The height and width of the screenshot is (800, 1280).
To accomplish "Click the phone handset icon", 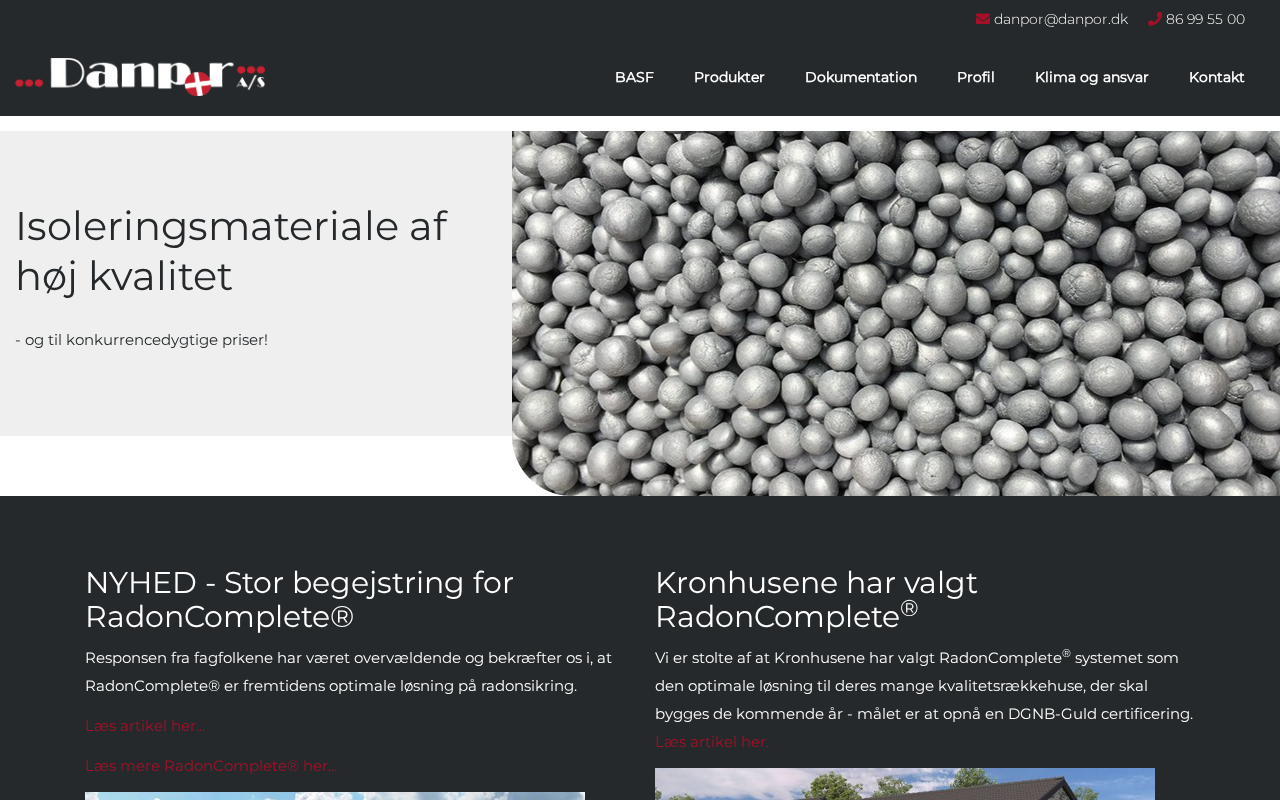I will 1155,19.
